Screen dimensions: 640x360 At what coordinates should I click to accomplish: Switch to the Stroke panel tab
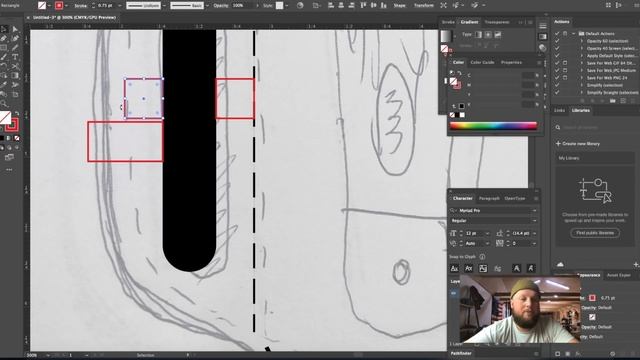(x=448, y=22)
